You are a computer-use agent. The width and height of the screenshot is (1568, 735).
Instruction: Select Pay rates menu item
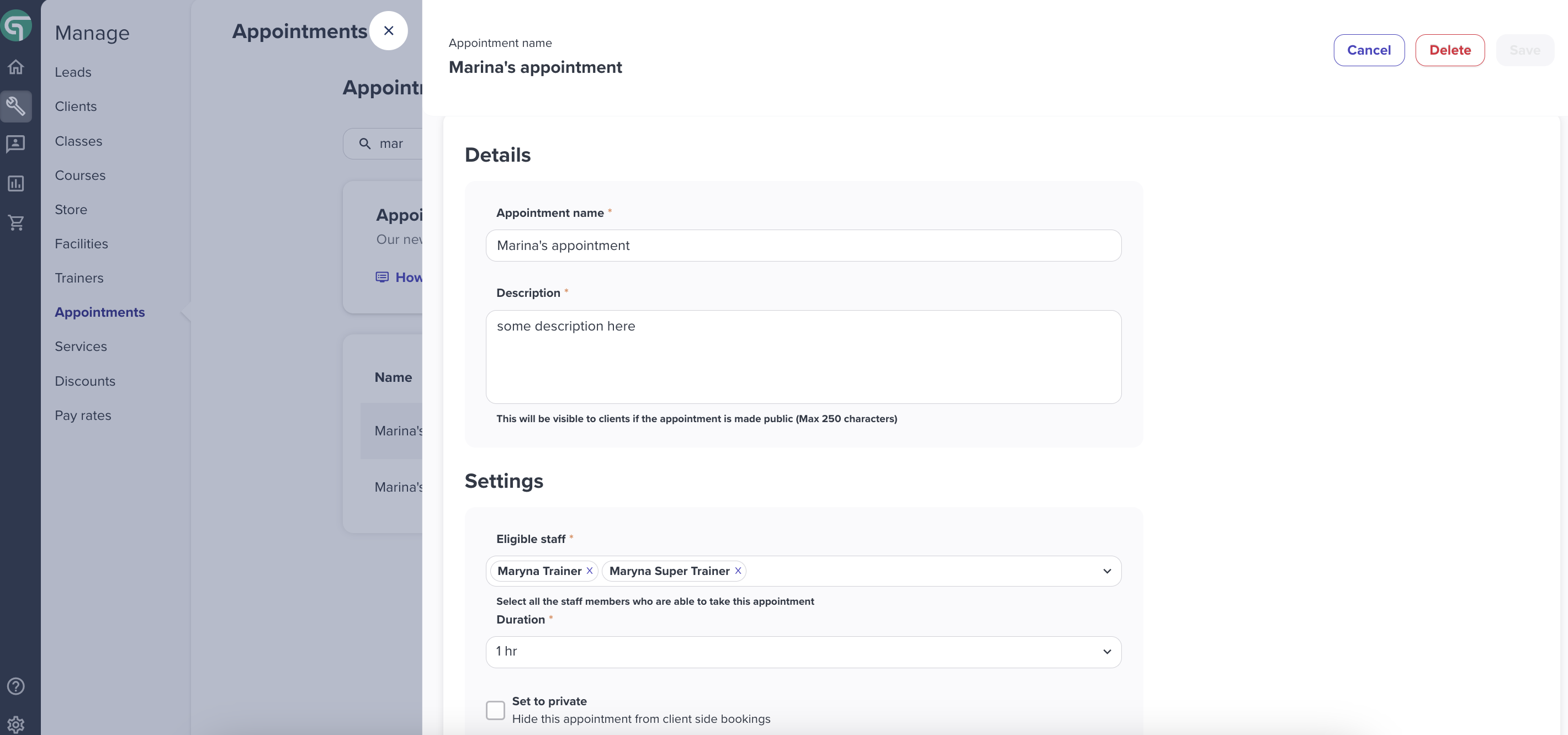[83, 416]
